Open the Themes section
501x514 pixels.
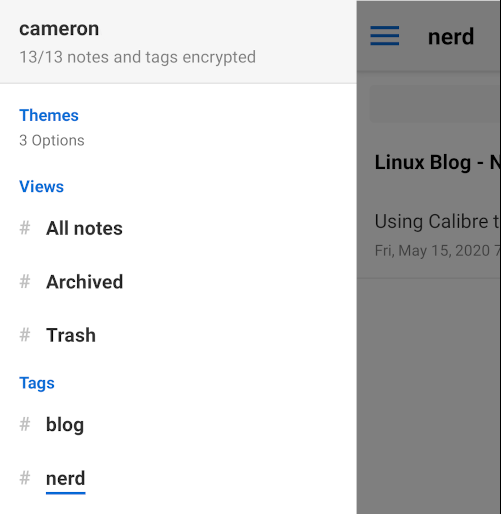(x=49, y=115)
